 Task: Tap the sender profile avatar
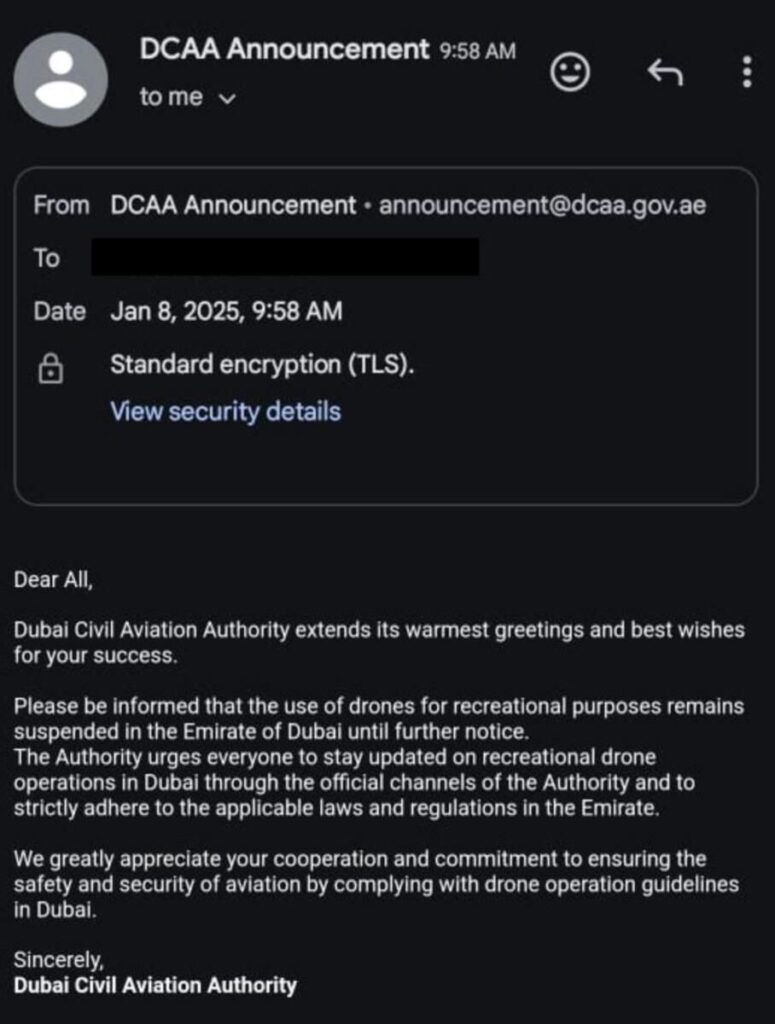[x=62, y=80]
